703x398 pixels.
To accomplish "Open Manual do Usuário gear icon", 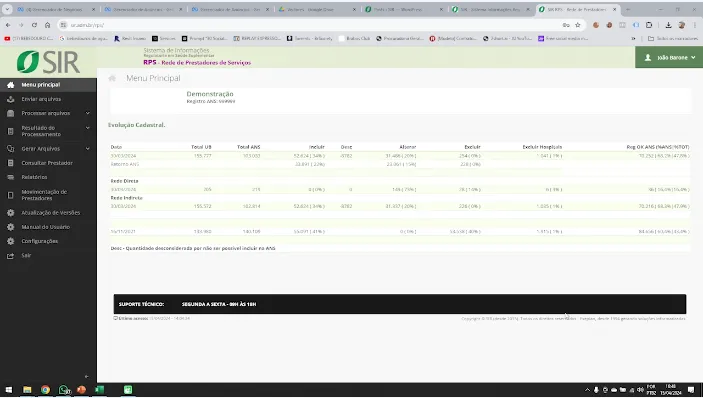I will pyautogui.click(x=10, y=227).
